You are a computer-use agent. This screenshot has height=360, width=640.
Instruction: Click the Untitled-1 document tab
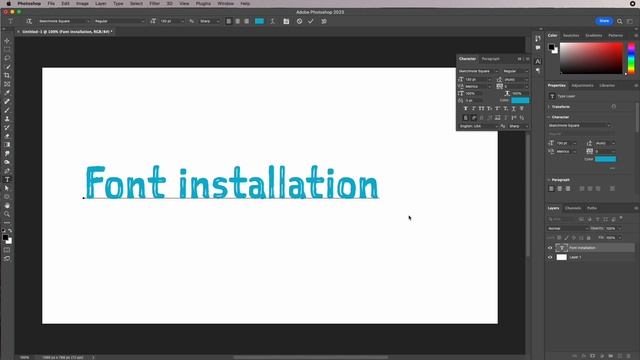[x=67, y=31]
